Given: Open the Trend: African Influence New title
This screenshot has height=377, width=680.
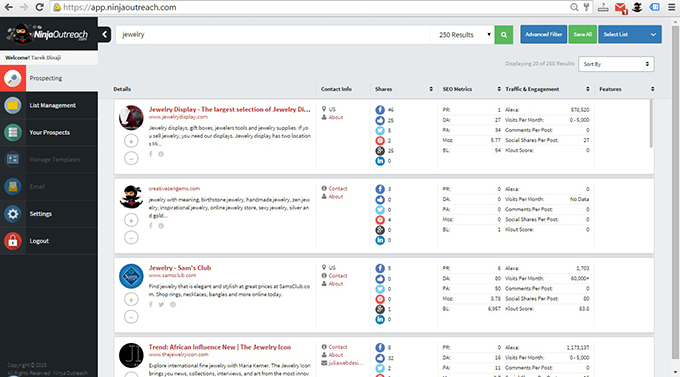Looking at the screenshot, I should point(220,347).
